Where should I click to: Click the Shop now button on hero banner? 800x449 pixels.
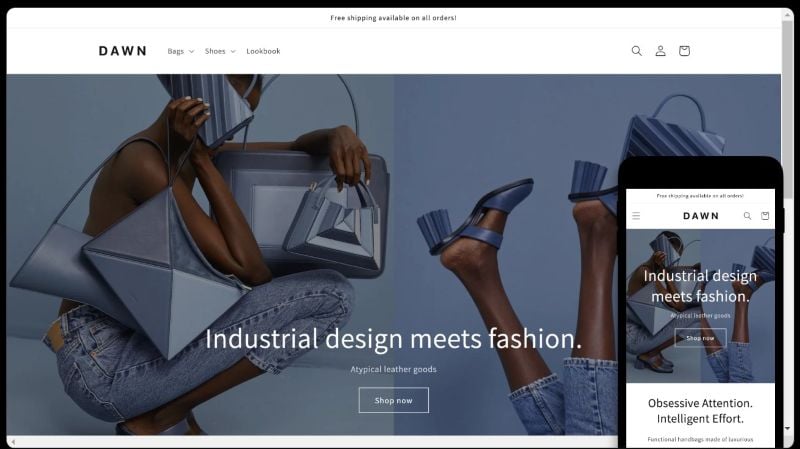point(393,400)
